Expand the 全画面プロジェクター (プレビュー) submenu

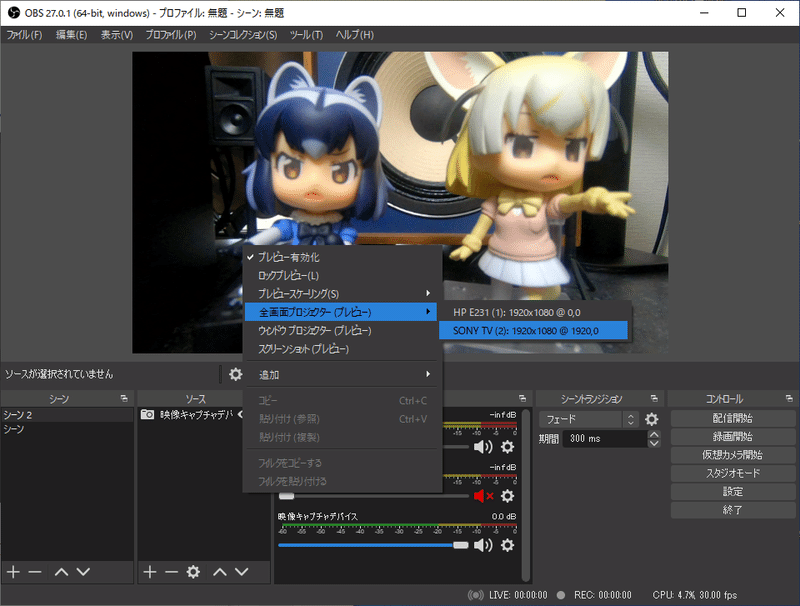[340, 312]
